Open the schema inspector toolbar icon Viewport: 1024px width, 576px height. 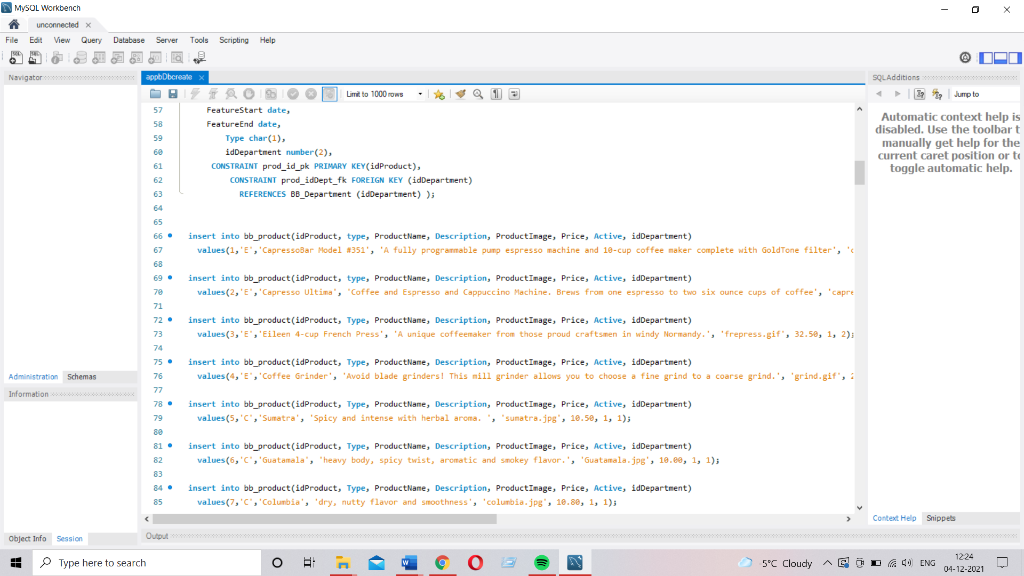click(57, 58)
